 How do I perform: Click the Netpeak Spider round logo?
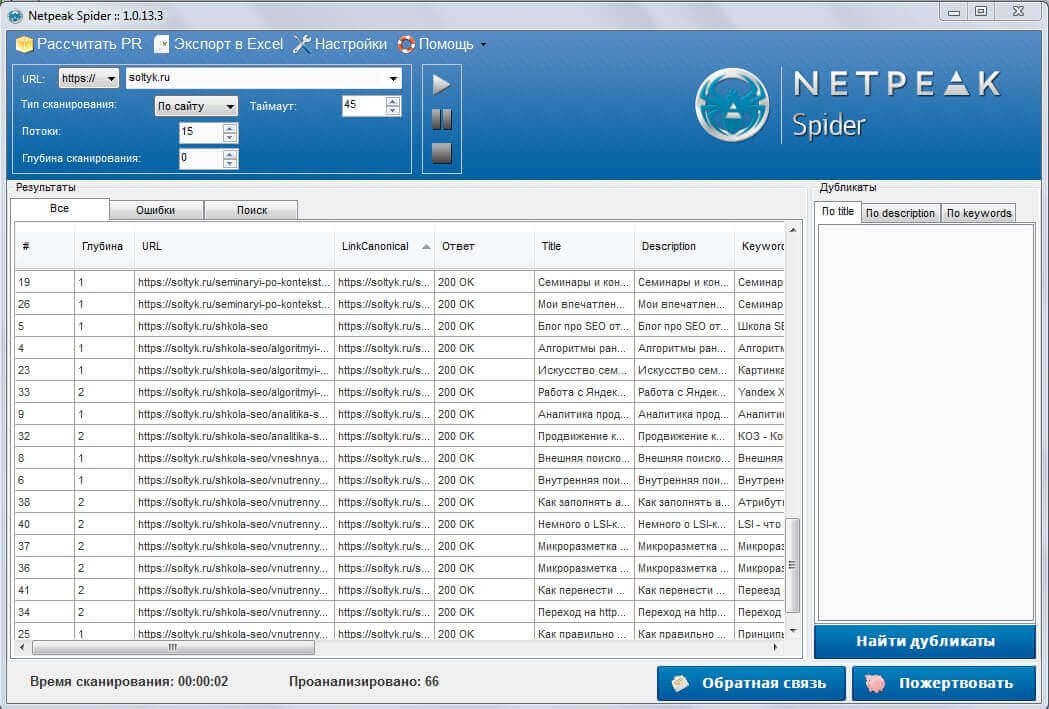pyautogui.click(x=732, y=106)
